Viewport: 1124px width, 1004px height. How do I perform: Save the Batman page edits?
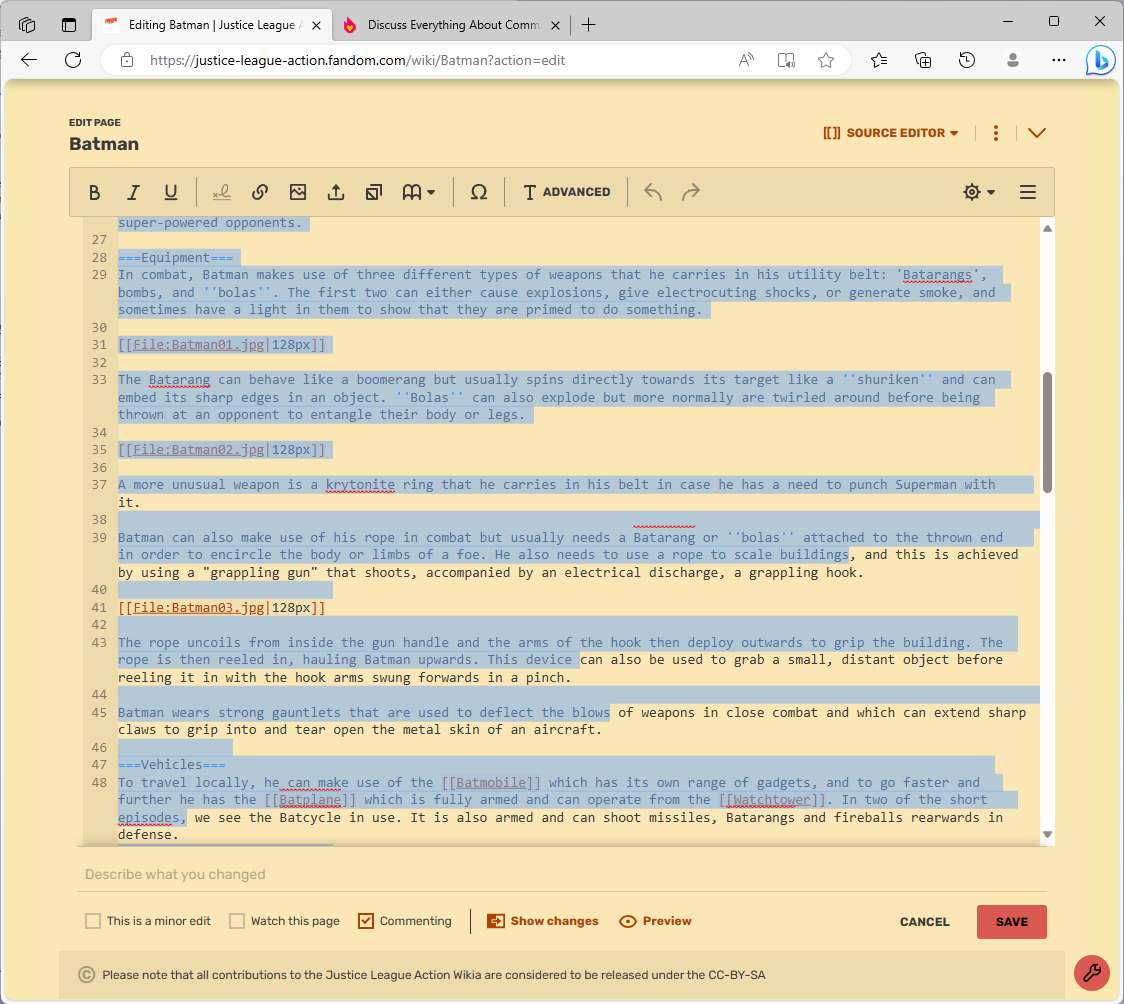1011,922
